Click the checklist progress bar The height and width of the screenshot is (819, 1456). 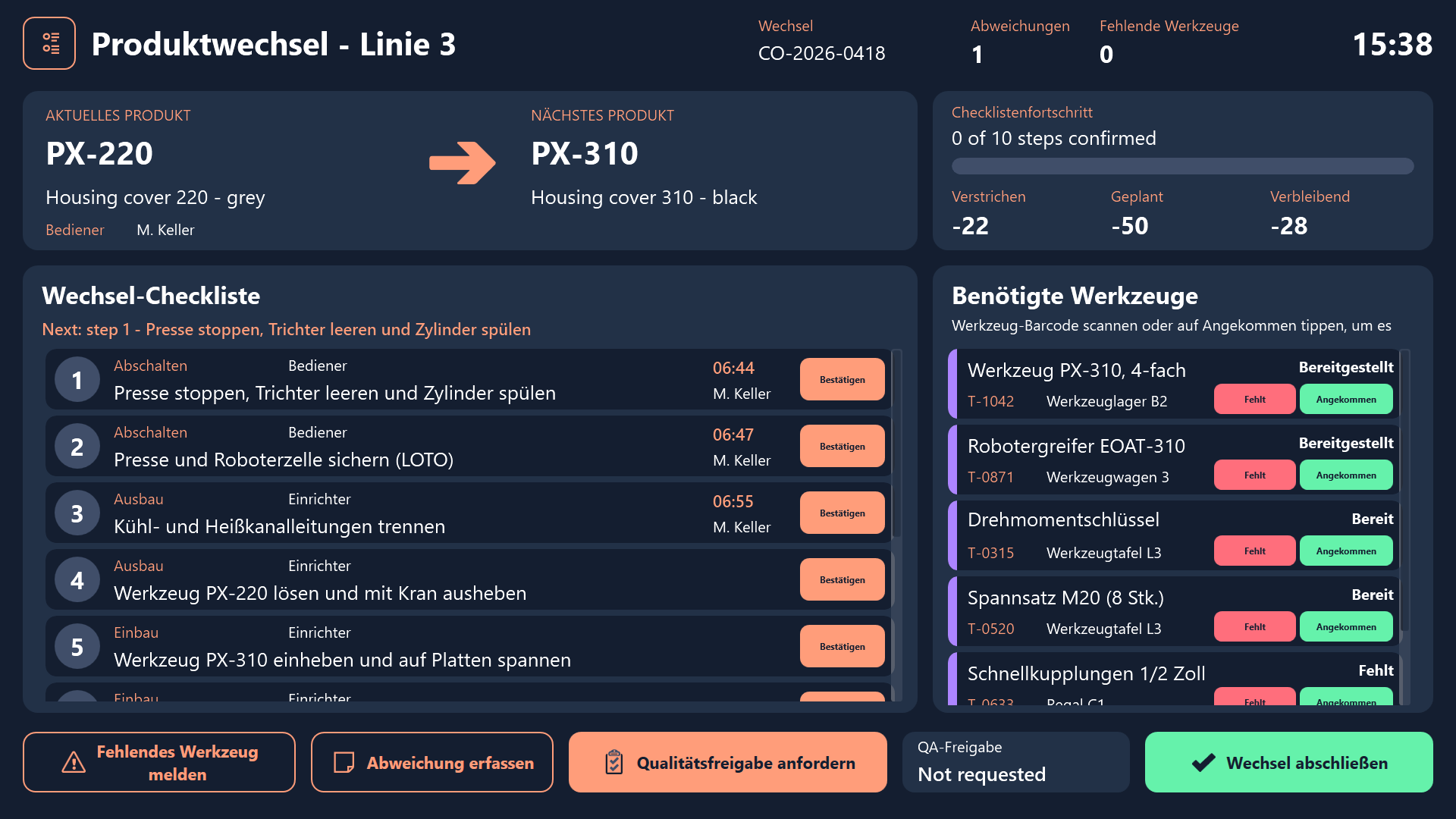pyautogui.click(x=1183, y=166)
